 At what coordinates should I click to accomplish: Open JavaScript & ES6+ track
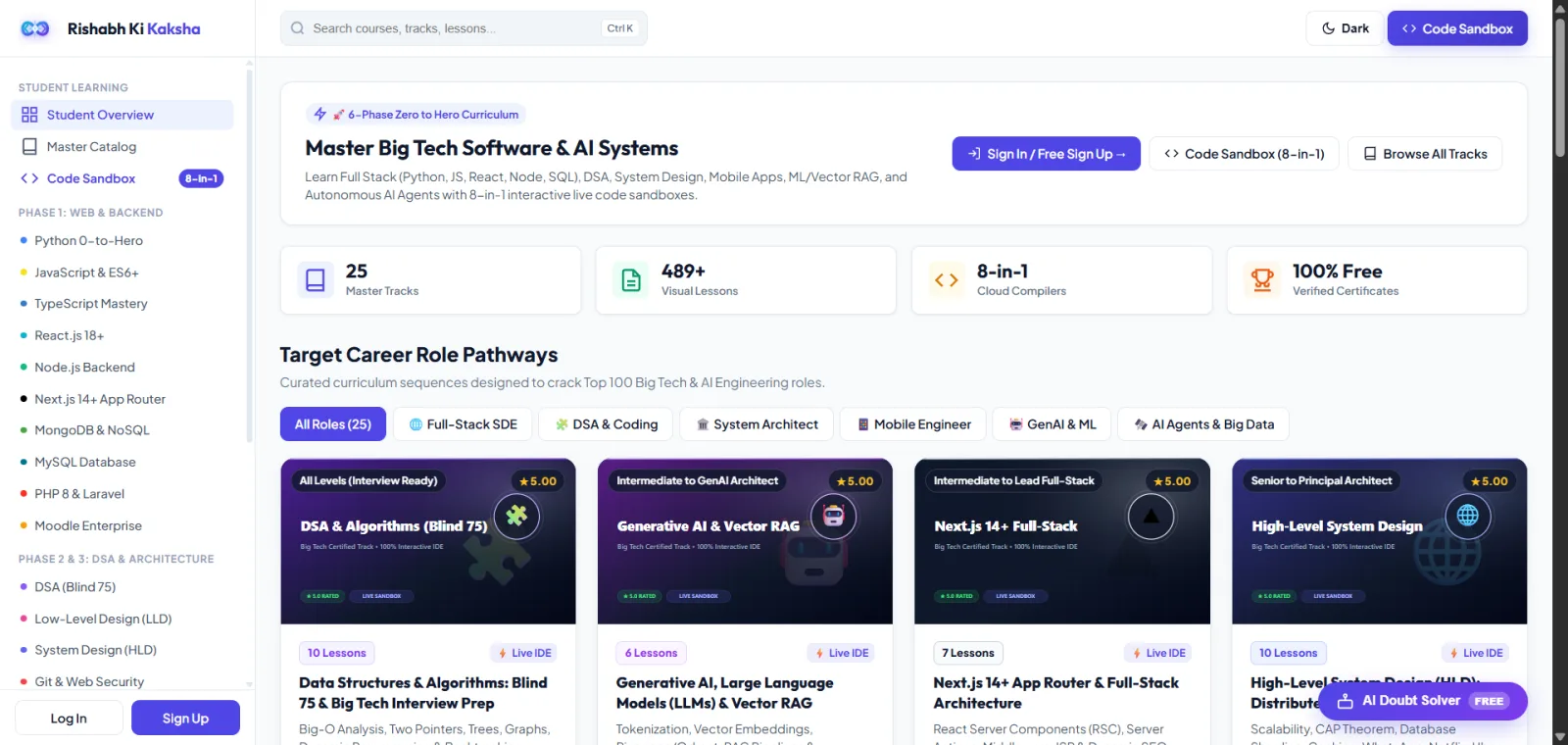click(122, 273)
